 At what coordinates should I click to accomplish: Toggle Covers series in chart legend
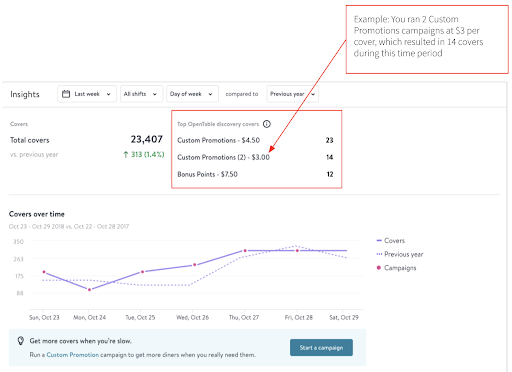click(x=390, y=241)
